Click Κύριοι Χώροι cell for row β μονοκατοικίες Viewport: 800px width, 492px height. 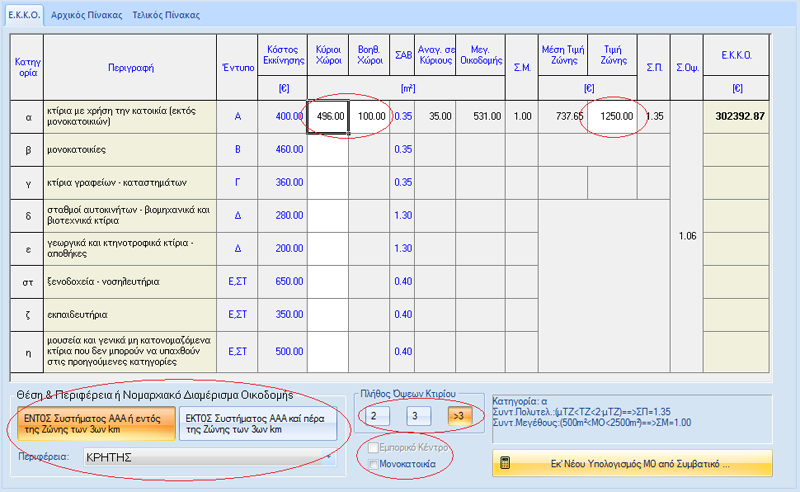click(x=328, y=150)
